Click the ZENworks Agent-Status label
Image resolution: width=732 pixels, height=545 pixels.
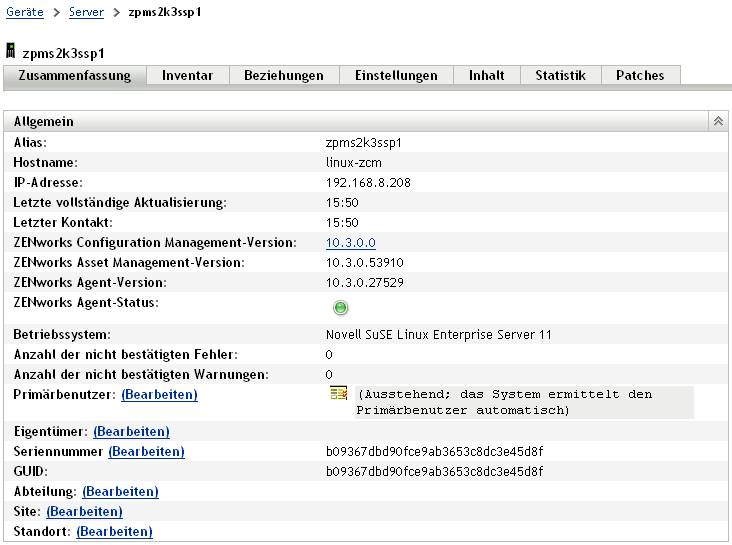(x=86, y=303)
